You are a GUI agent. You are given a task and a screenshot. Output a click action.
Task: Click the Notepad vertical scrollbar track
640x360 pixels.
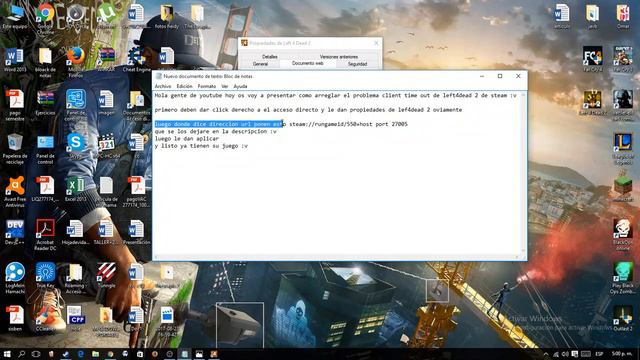(524, 173)
